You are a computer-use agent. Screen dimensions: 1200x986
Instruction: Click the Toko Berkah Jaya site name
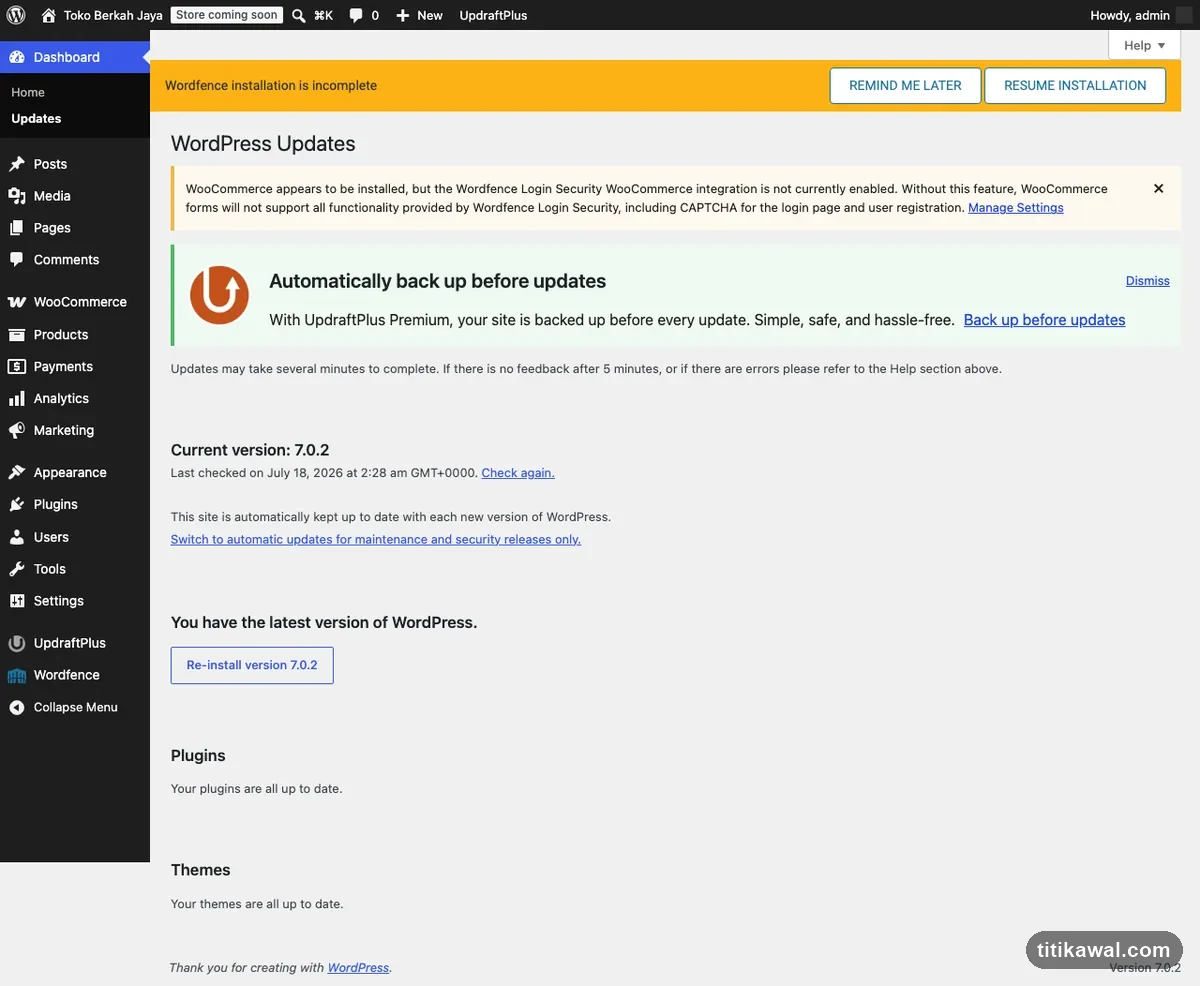113,15
